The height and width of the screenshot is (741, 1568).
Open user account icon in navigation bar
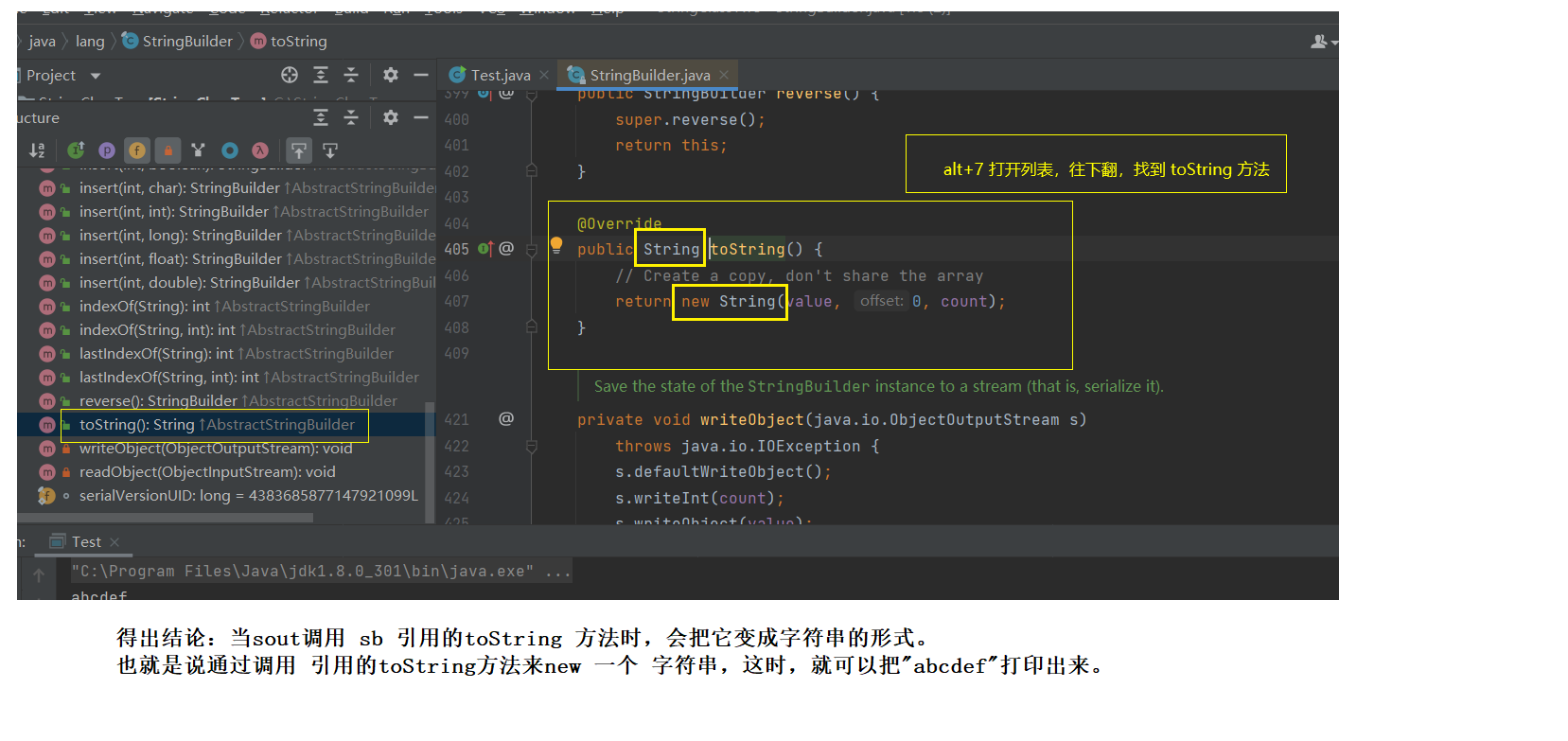[1322, 42]
